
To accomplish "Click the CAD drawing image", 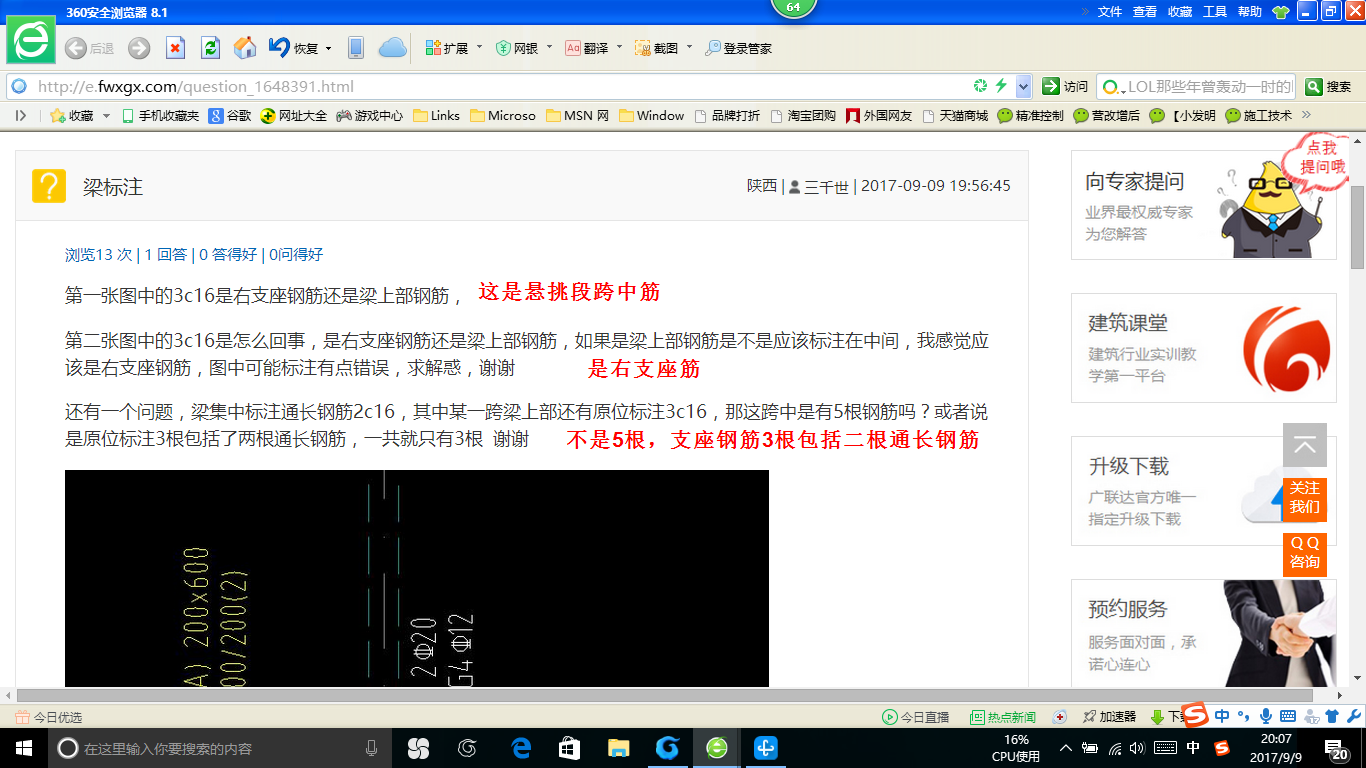I will pos(417,578).
